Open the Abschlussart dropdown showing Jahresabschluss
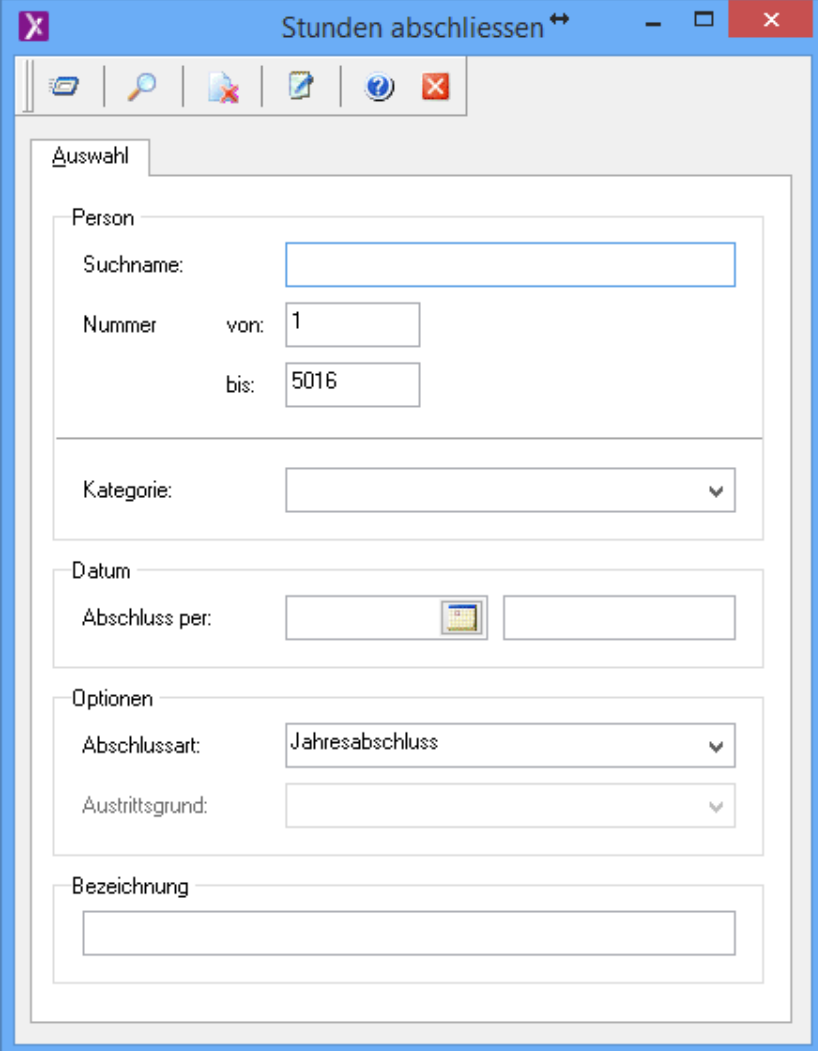Viewport: 818px width, 1051px height. pyautogui.click(x=714, y=746)
